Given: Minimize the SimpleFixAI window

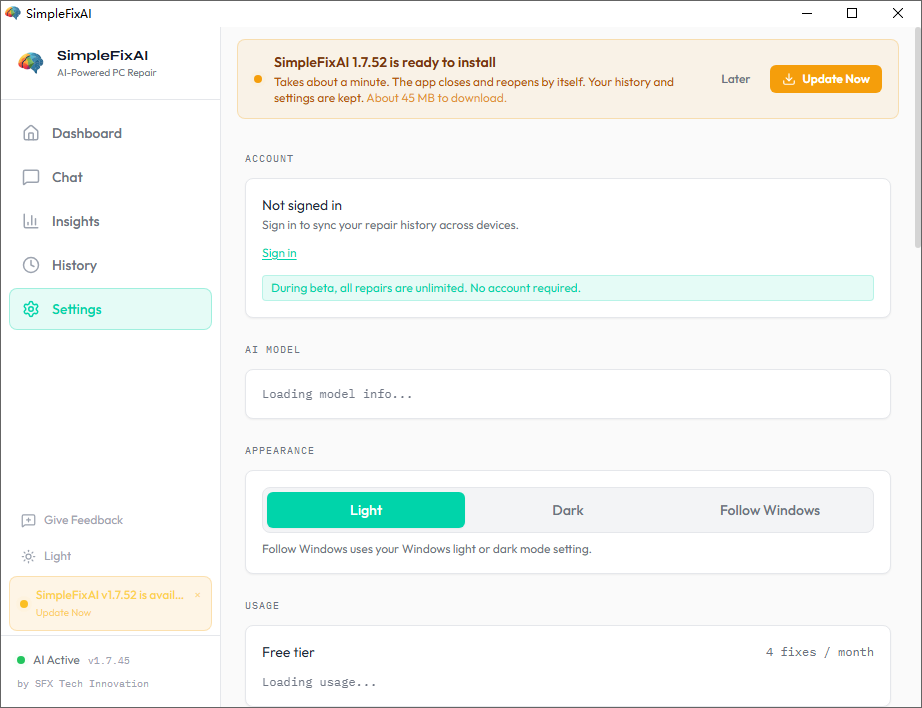Looking at the screenshot, I should (807, 13).
